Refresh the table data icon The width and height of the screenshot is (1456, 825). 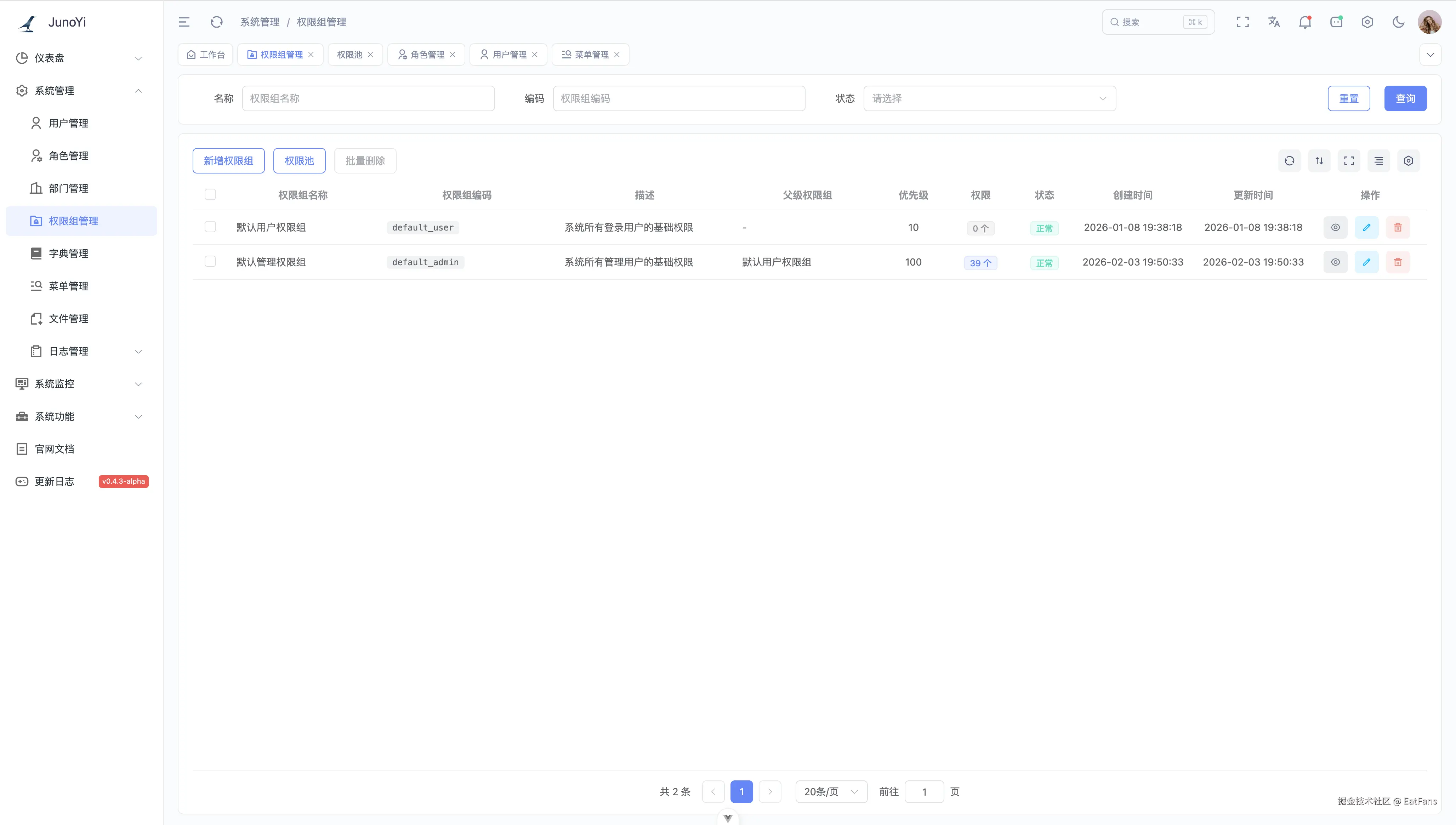pos(1290,161)
